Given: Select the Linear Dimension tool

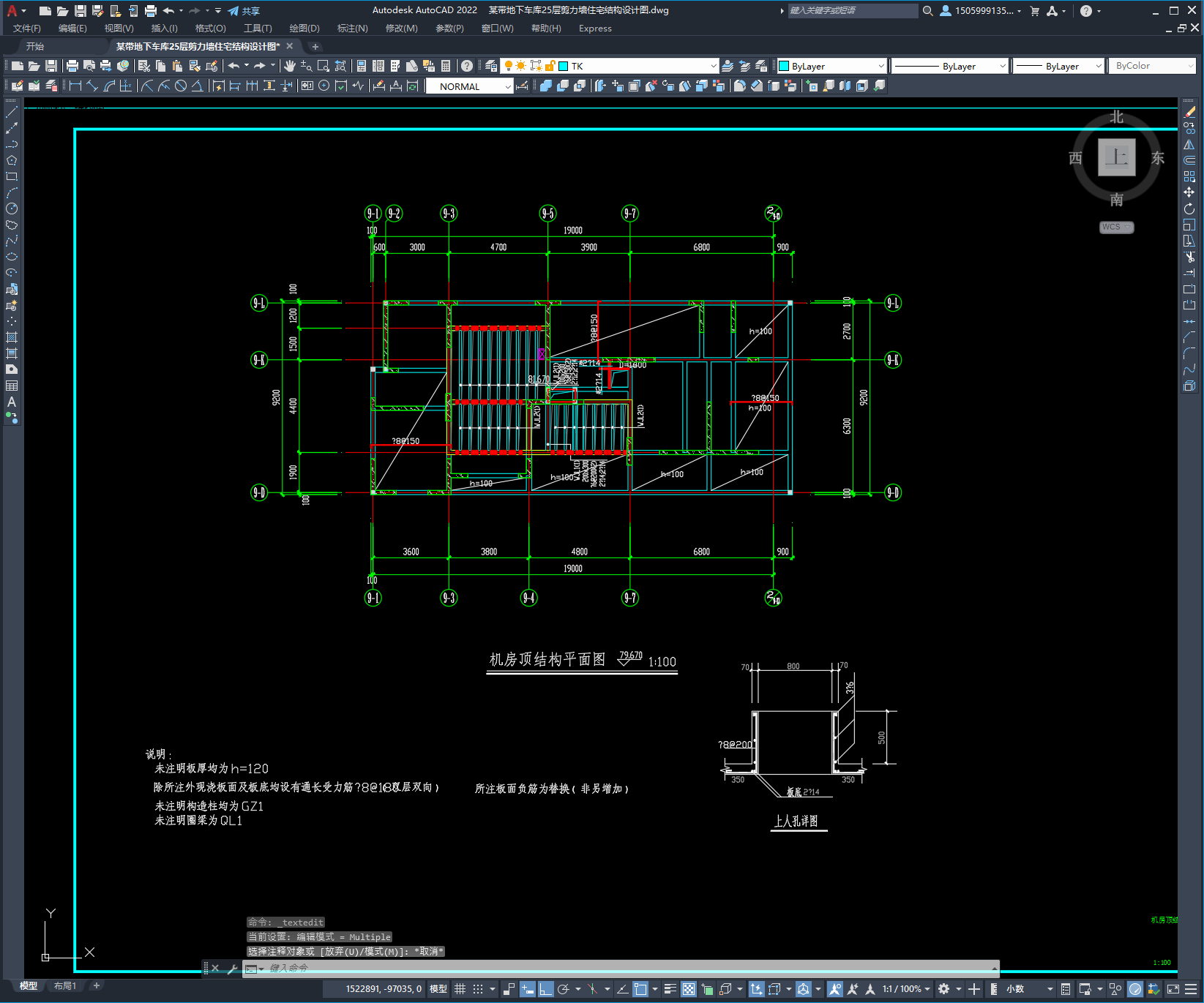Looking at the screenshot, I should point(75,86).
